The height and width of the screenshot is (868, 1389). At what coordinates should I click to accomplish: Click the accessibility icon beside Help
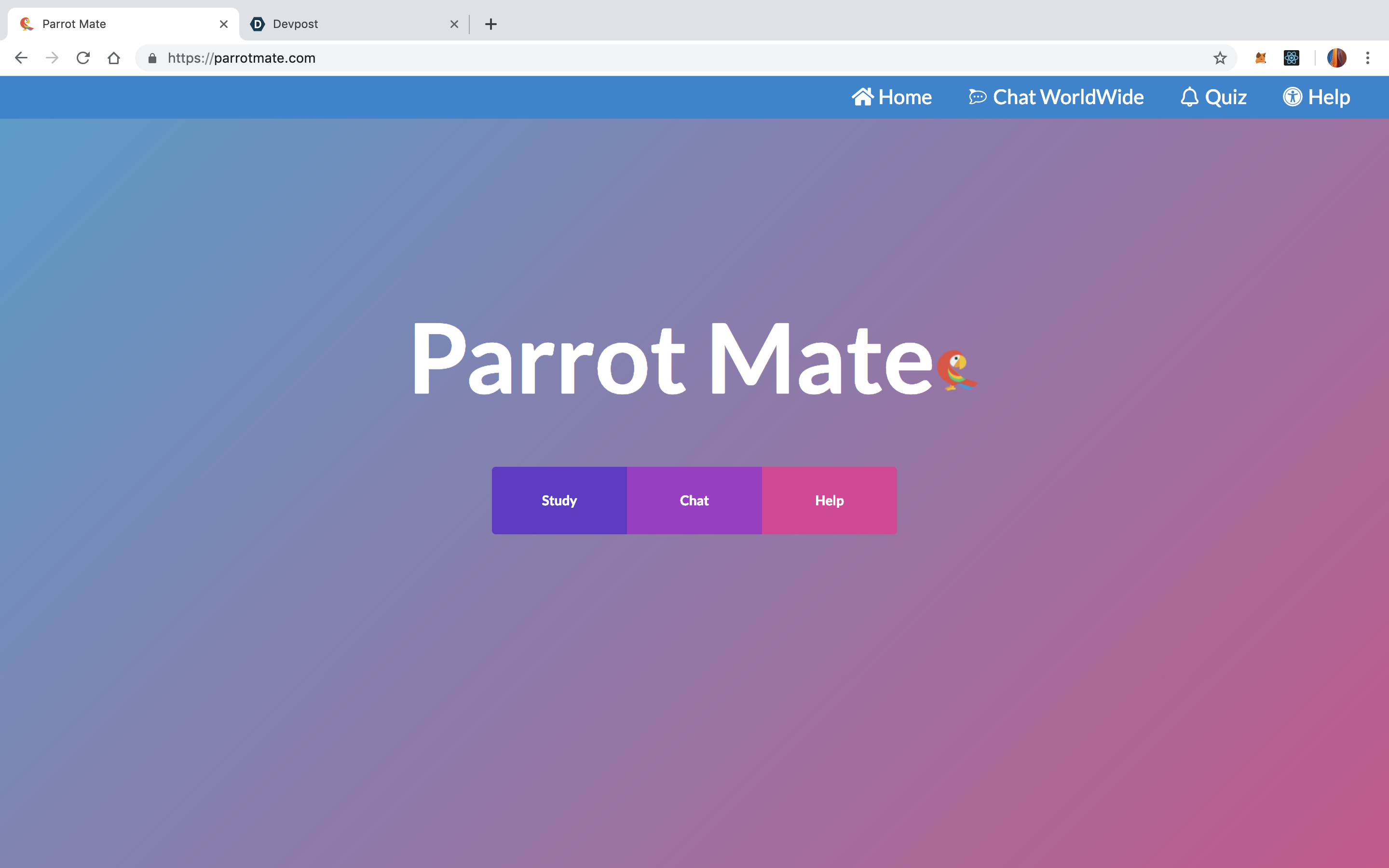coord(1293,97)
